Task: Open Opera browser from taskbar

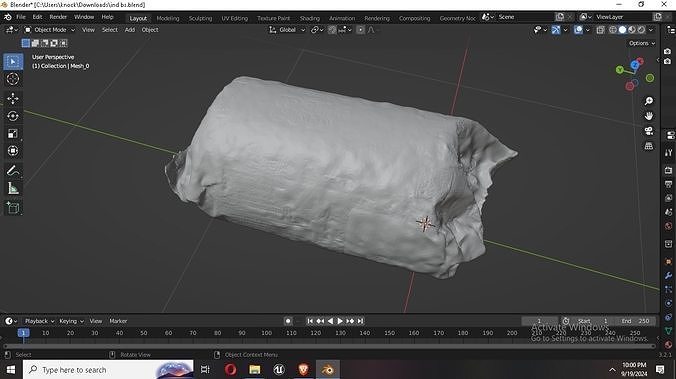Action: pyautogui.click(x=230, y=370)
